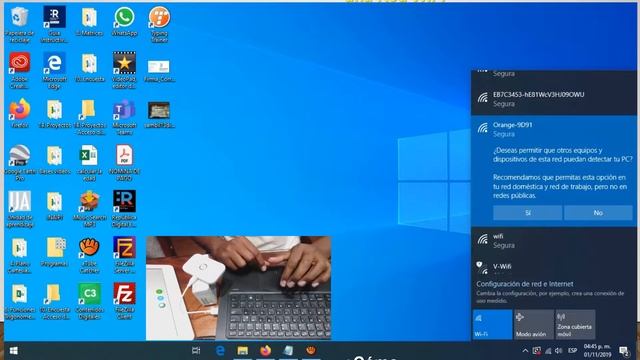Open the Firma_Com image file on the desktop
This screenshot has width=640, height=360.
159,71
